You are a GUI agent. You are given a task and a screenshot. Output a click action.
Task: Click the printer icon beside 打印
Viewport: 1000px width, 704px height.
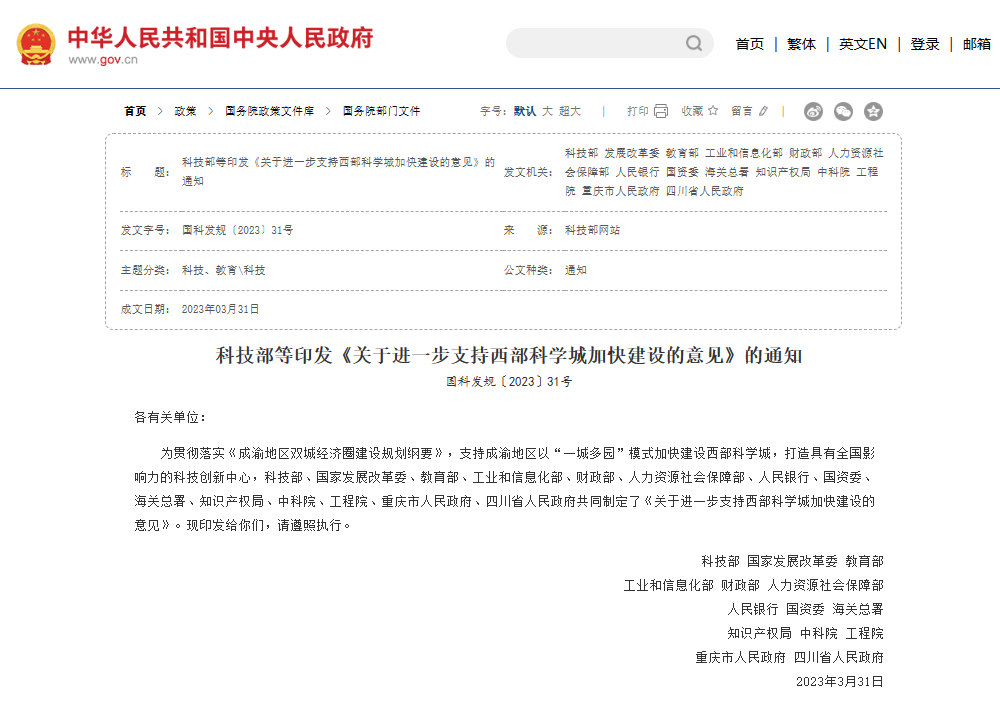(x=661, y=111)
